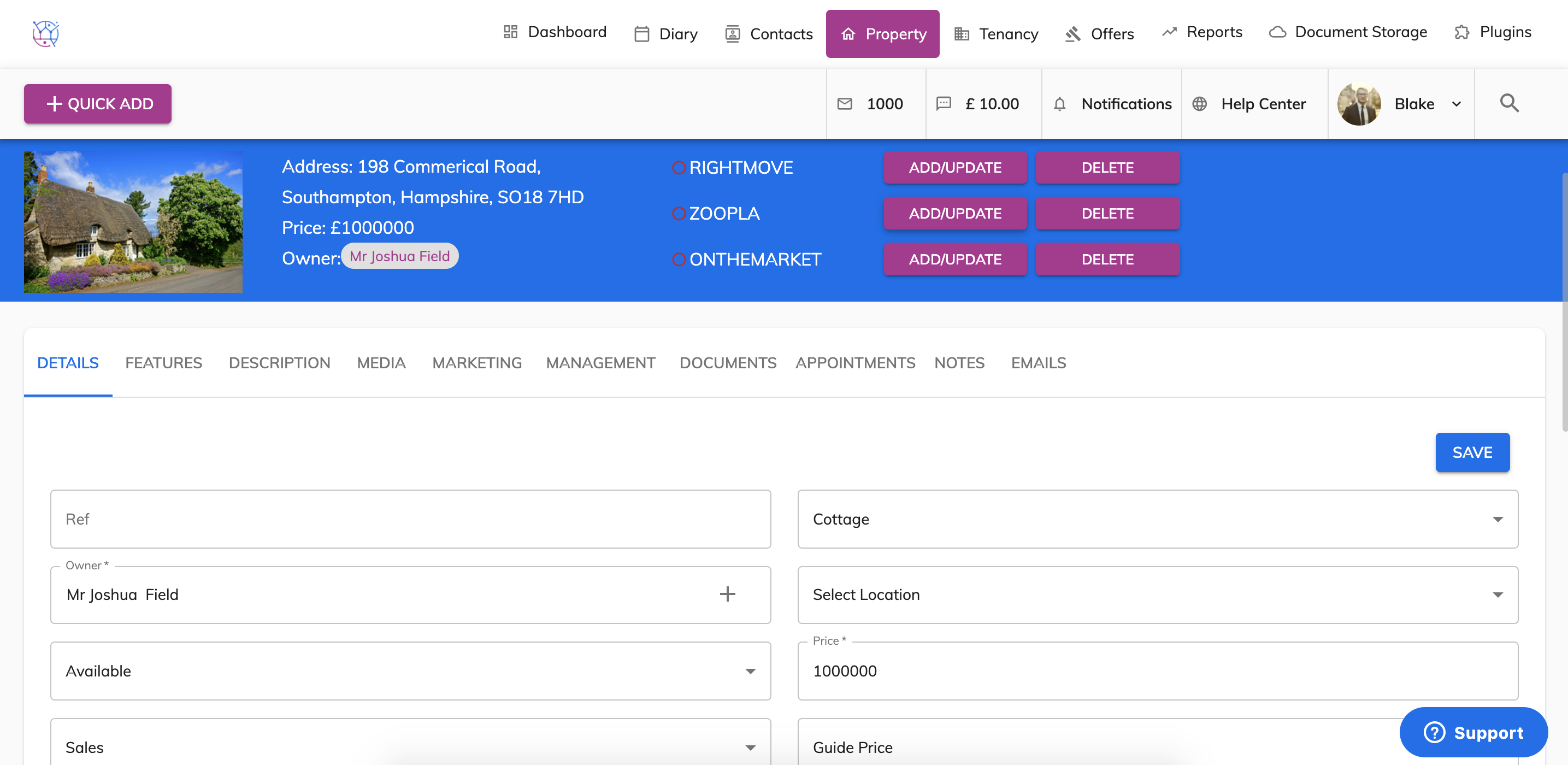Select the RIGHTMOVE radio button
Screen dimensions: 1568x765
[x=679, y=167]
